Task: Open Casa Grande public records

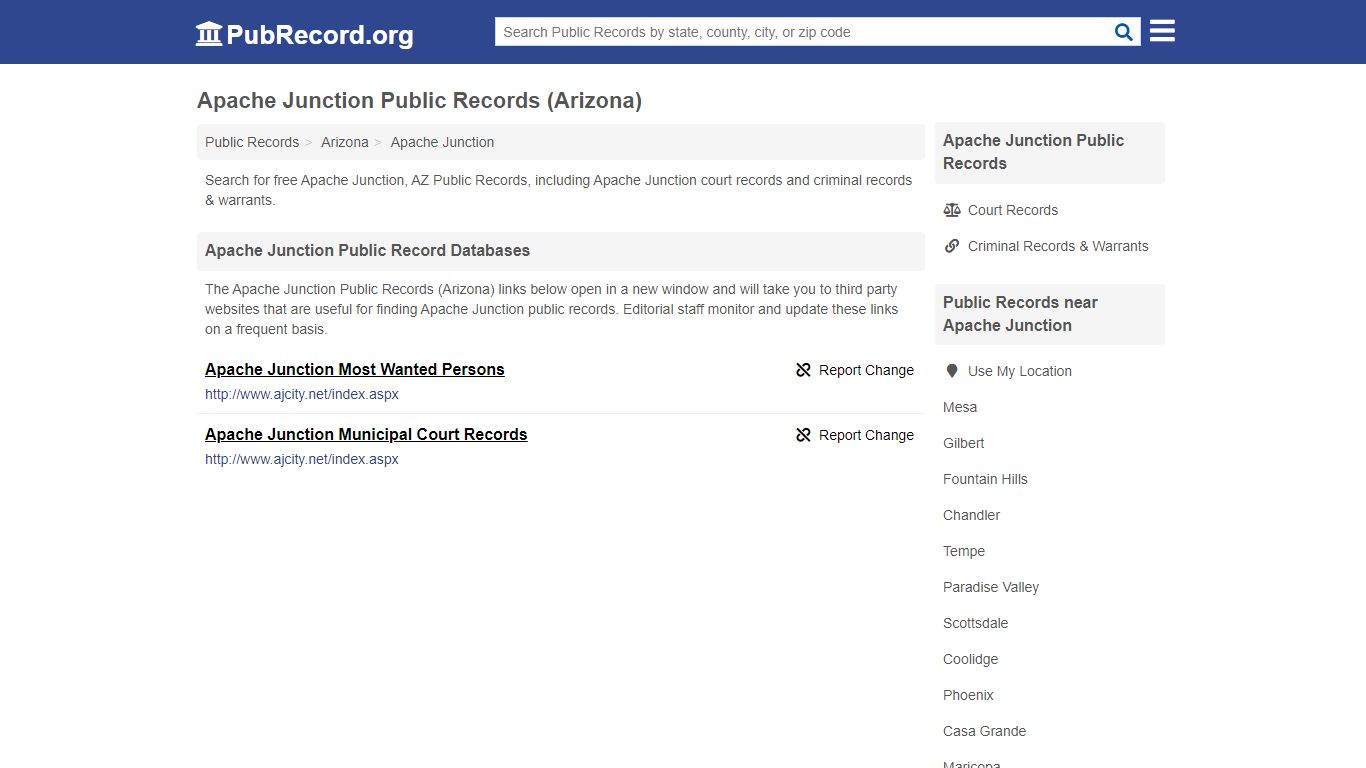Action: pos(985,731)
